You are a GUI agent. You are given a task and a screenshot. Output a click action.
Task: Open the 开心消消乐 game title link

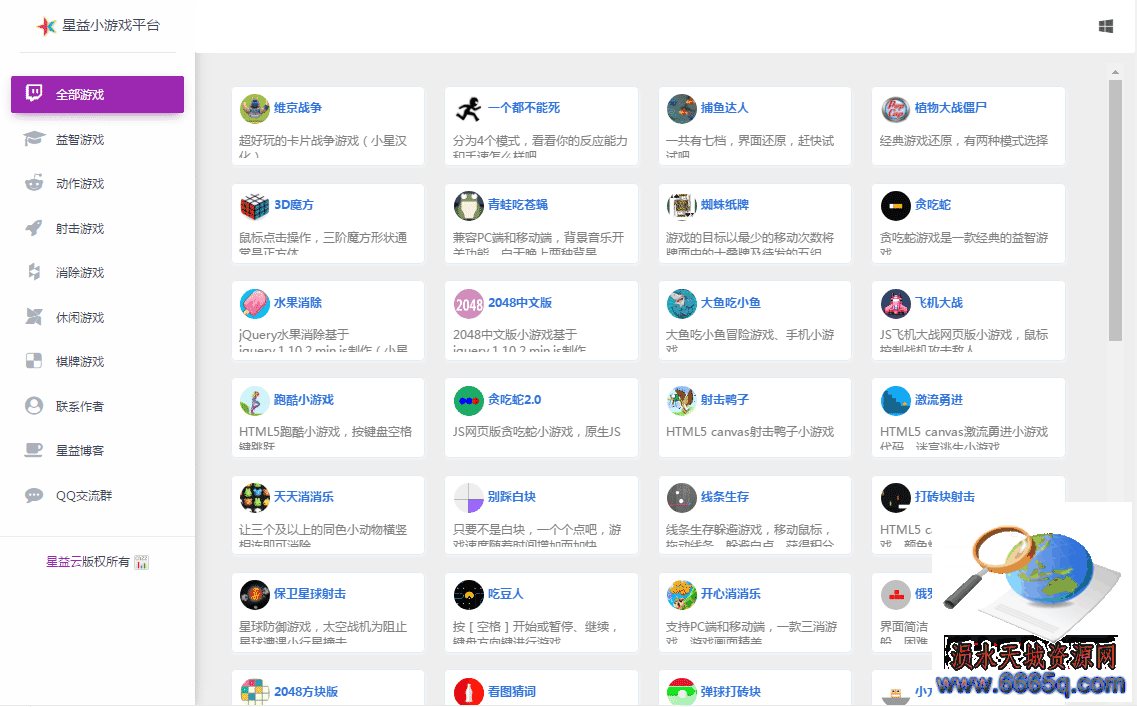click(730, 594)
